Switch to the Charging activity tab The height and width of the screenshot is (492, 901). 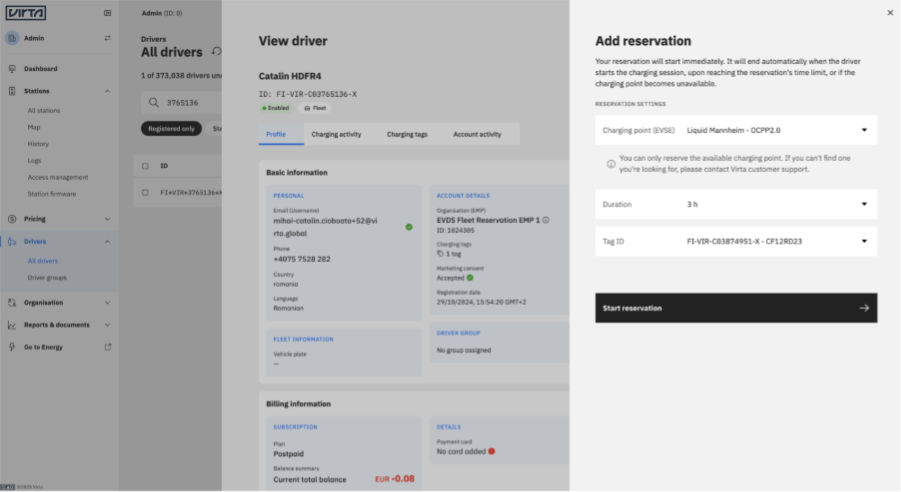(x=336, y=134)
